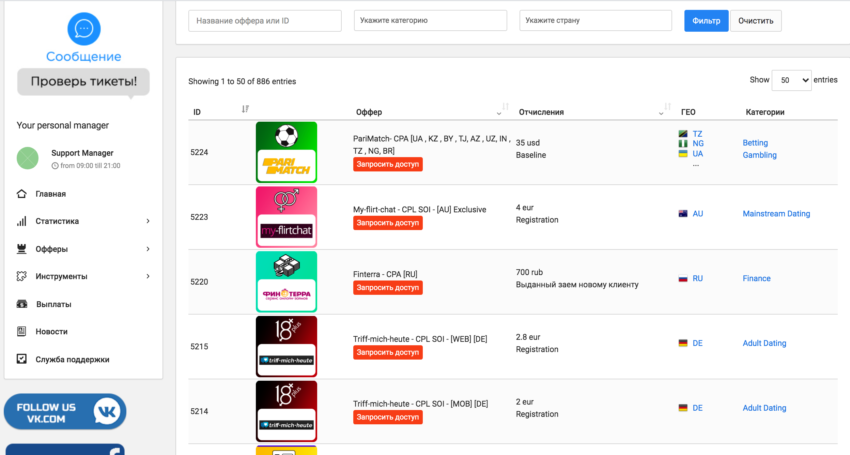Open Новости menu item

pyautogui.click(x=51, y=331)
